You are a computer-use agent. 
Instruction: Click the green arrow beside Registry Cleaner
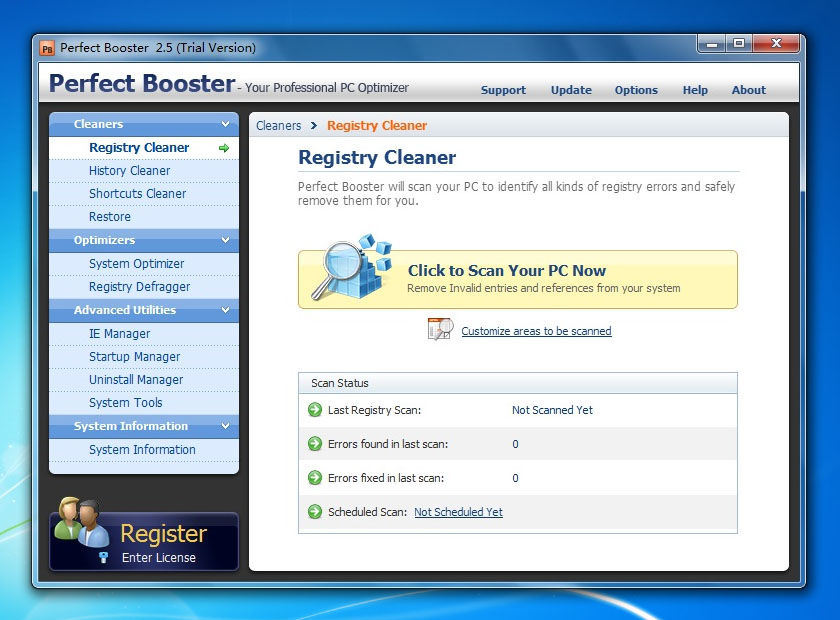click(224, 148)
